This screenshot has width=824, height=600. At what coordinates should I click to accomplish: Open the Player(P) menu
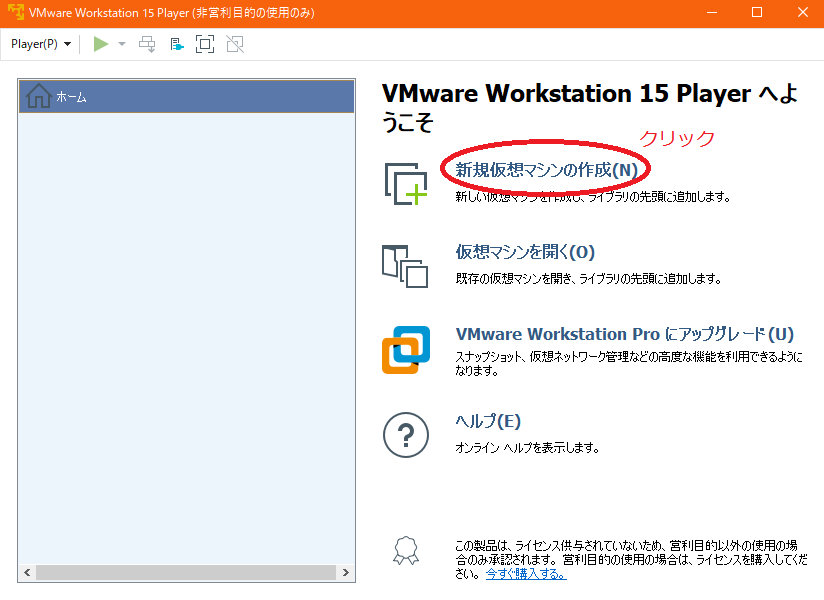33,44
